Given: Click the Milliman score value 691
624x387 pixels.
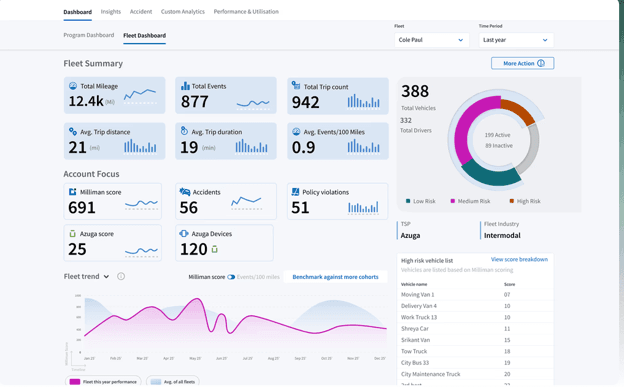Looking at the screenshot, I should pos(82,208).
